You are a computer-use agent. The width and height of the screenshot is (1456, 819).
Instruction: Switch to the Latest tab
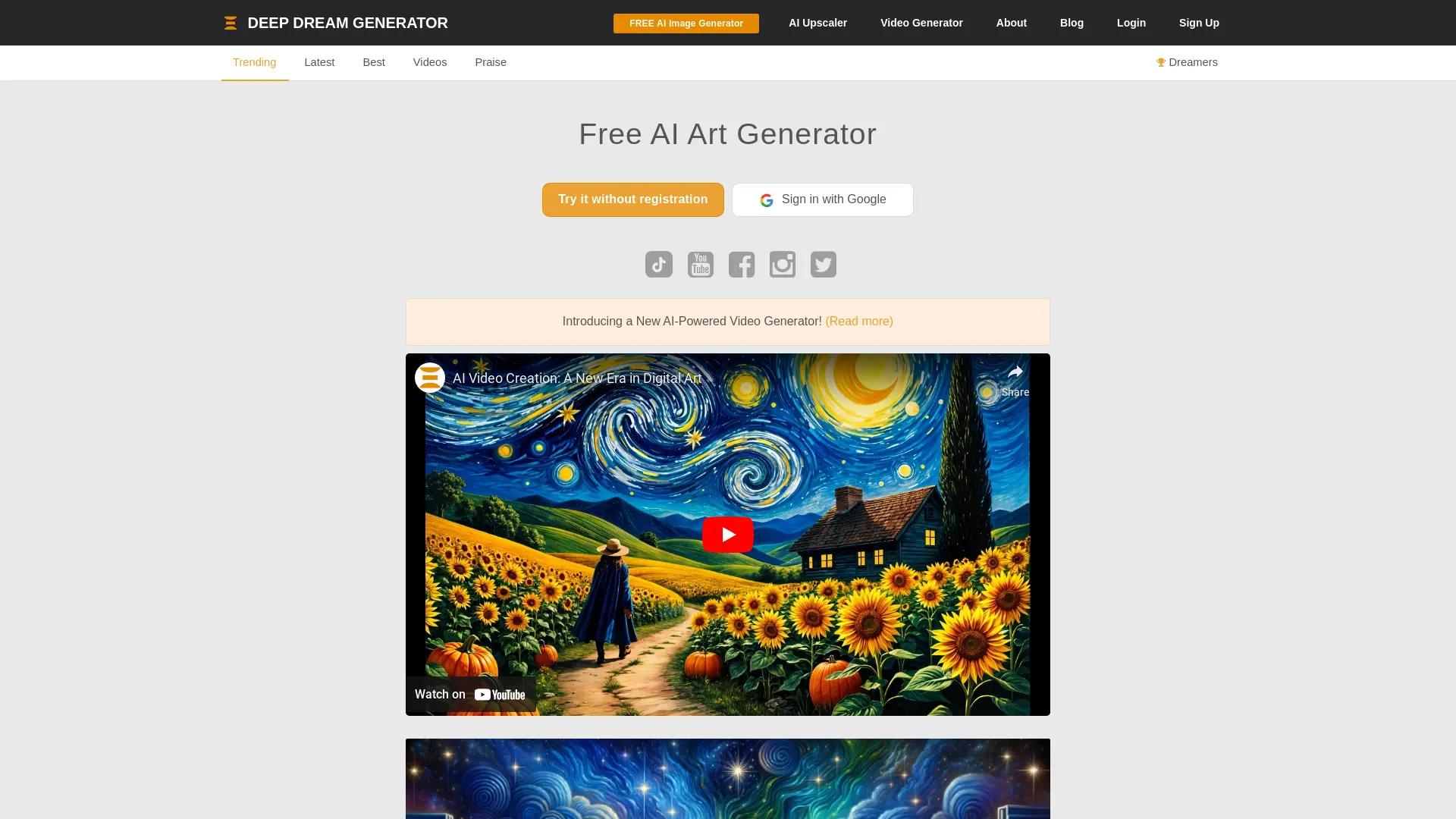pyautogui.click(x=319, y=62)
